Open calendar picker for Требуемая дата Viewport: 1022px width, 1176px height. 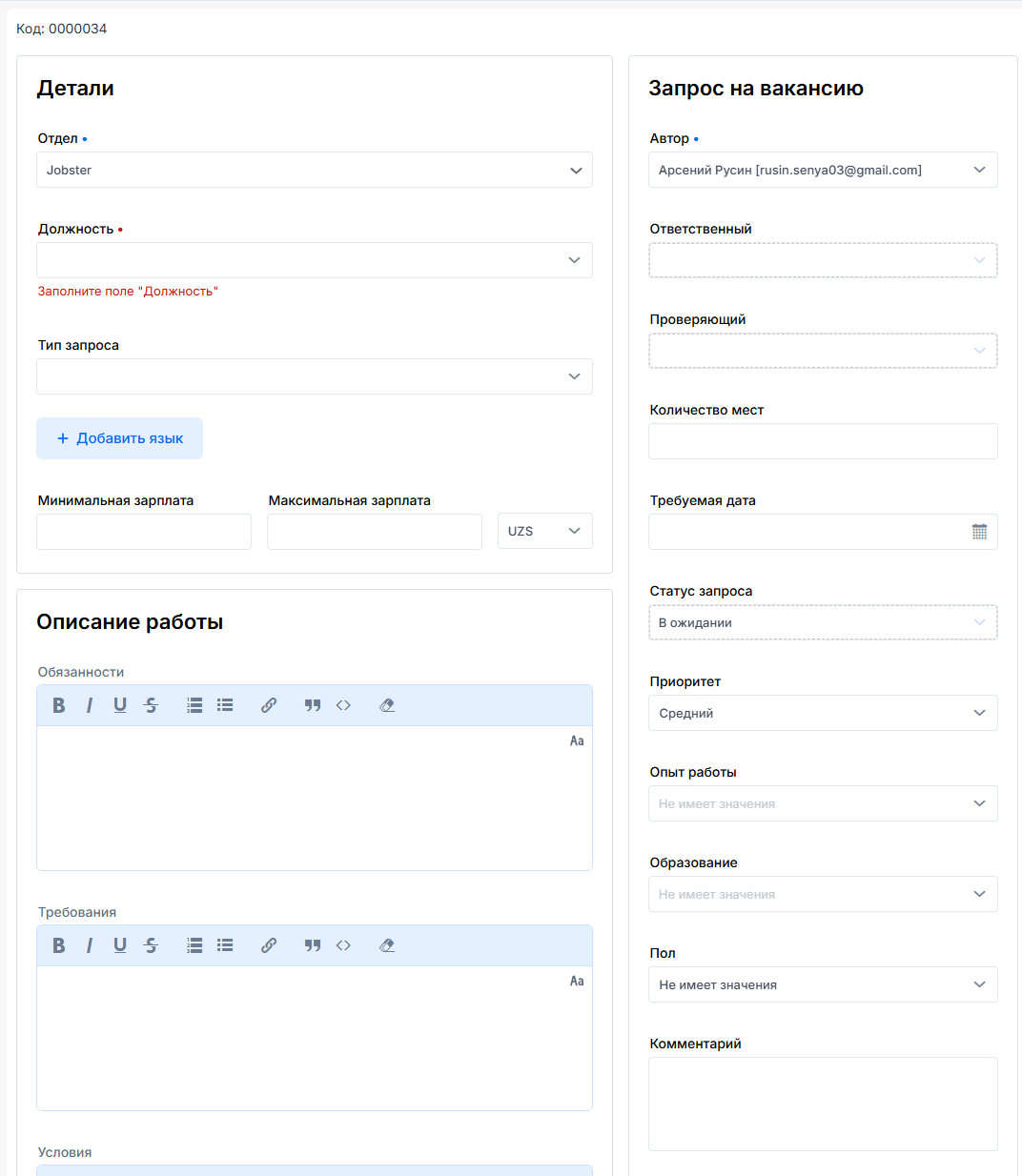[x=979, y=531]
